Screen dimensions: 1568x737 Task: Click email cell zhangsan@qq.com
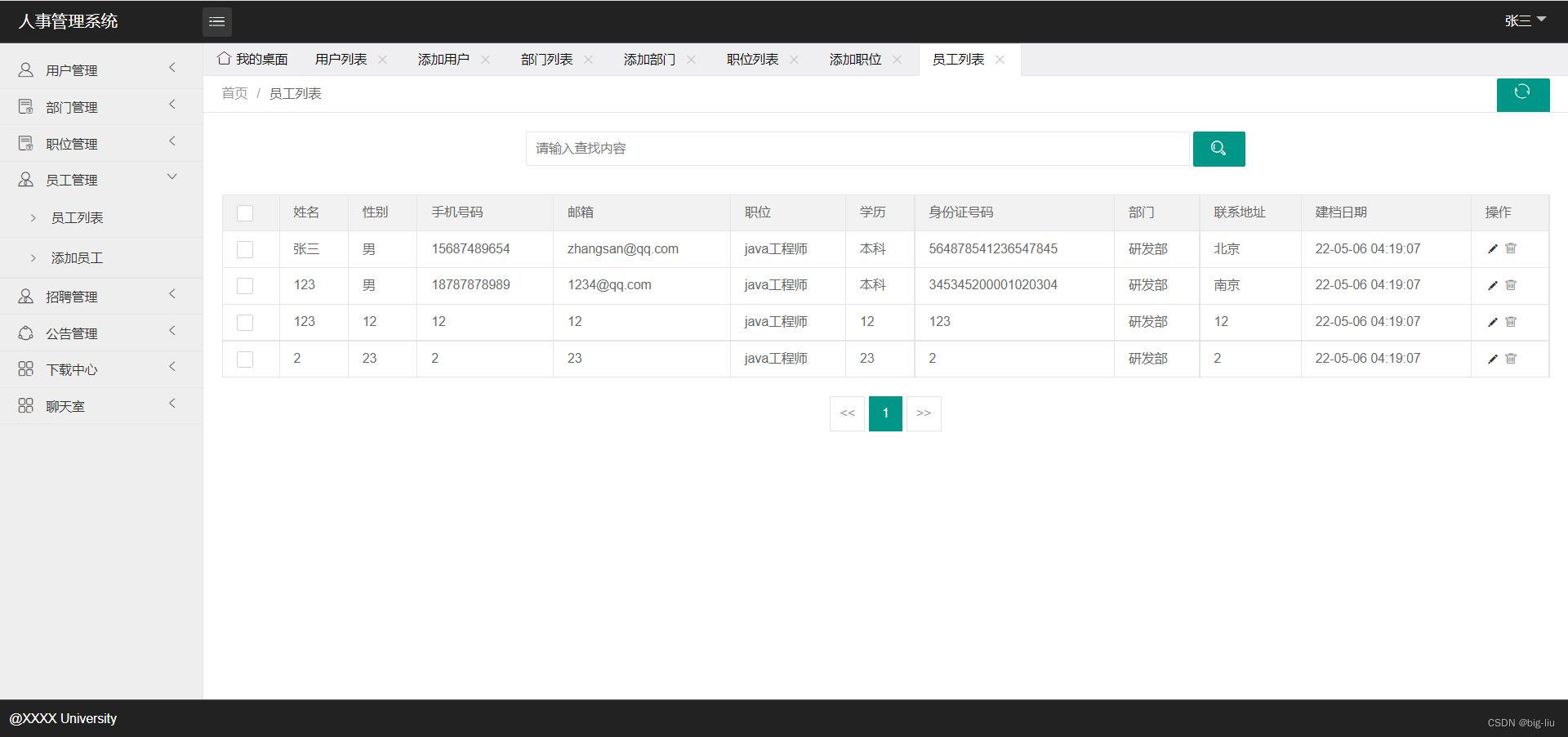pyautogui.click(x=622, y=249)
